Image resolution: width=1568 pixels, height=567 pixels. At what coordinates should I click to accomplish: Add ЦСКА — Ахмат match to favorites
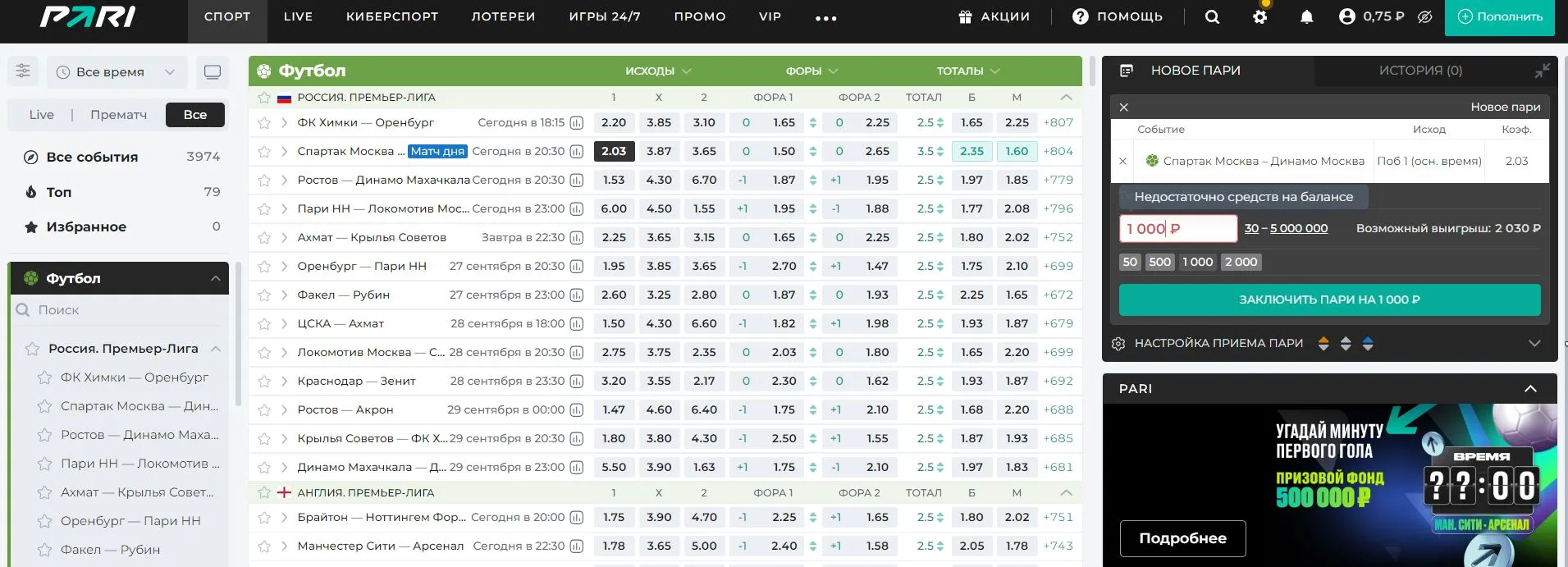tap(264, 324)
